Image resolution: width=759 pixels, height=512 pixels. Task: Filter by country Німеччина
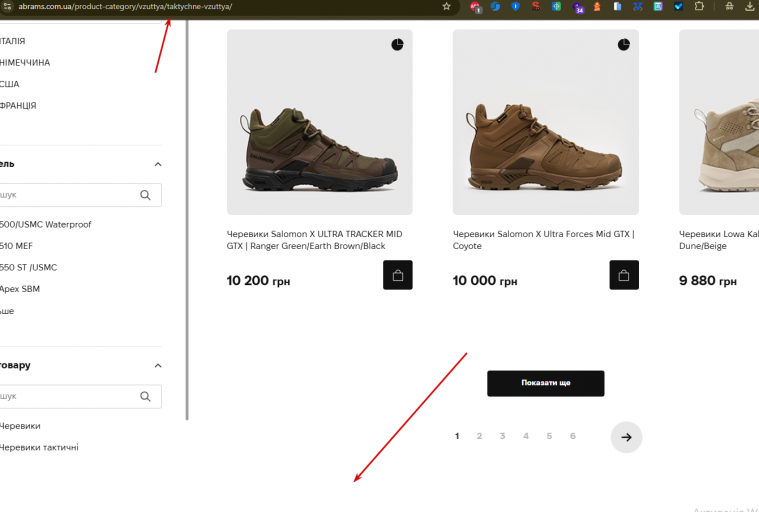pos(25,62)
